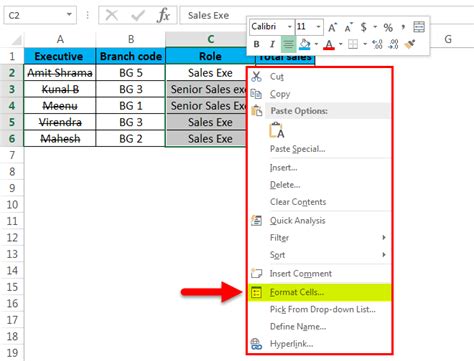The image size is (474, 361).
Task: Select column G header
Action: [448, 39]
